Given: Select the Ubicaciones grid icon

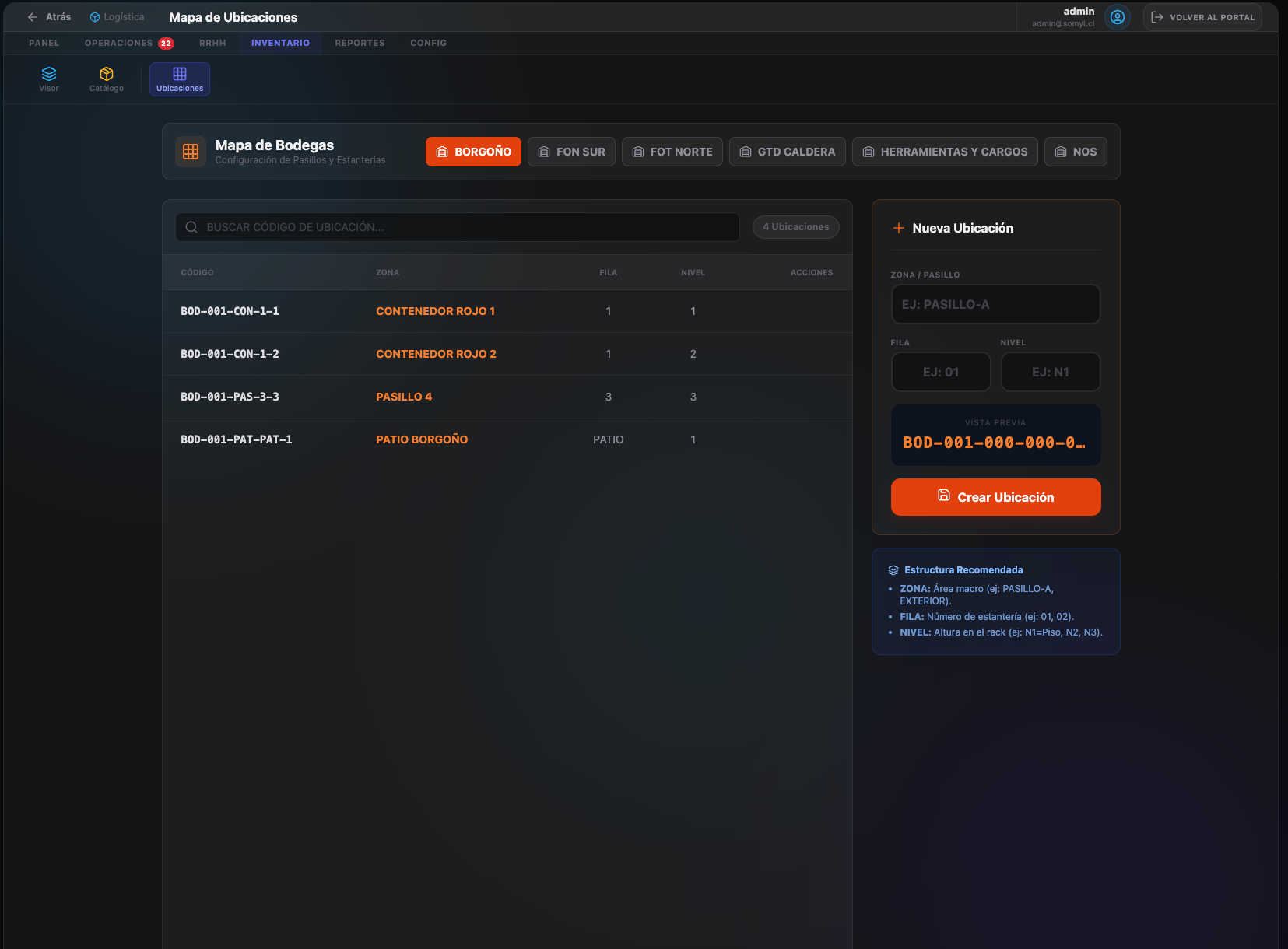Looking at the screenshot, I should click(180, 74).
